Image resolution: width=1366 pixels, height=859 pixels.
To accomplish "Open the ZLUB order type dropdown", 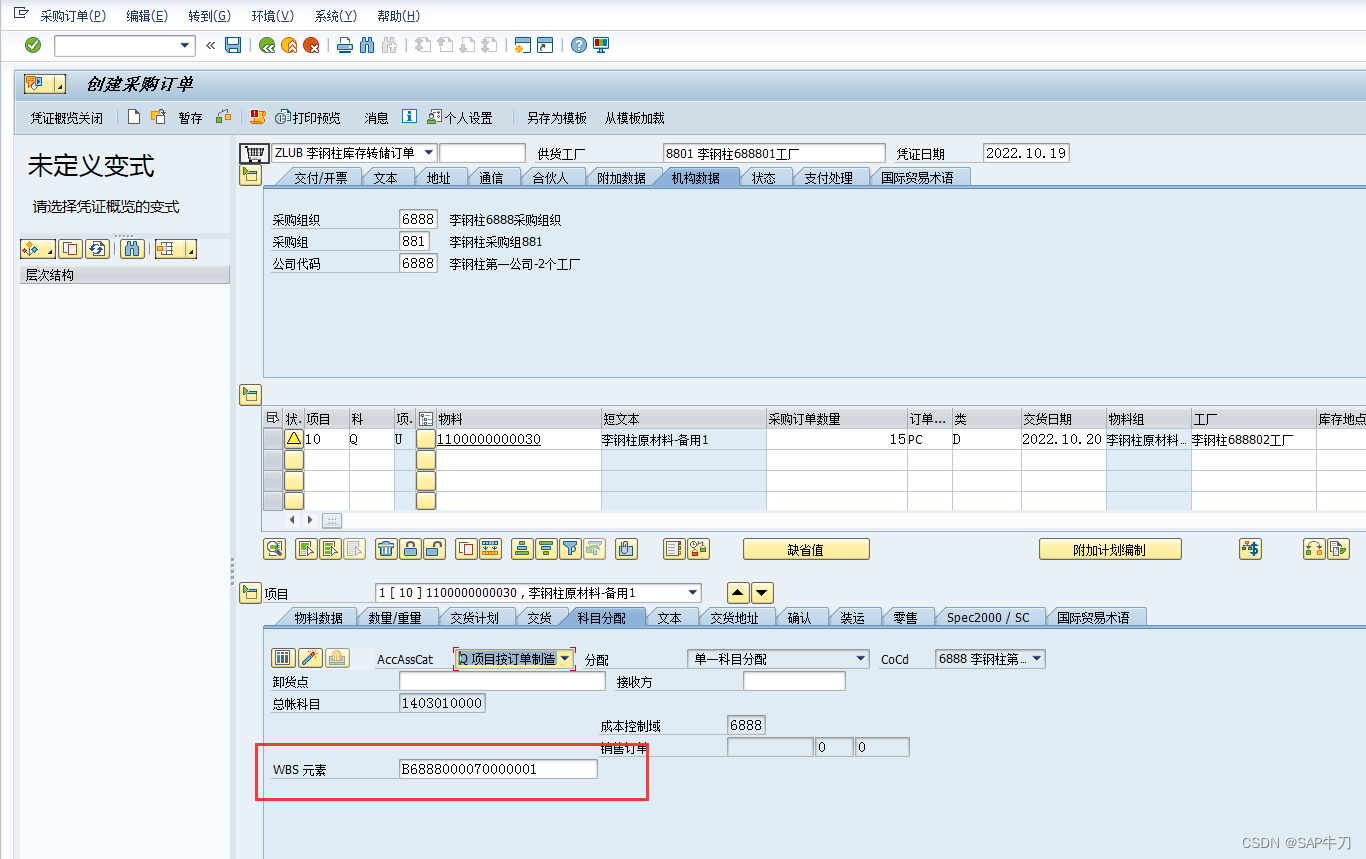I will (x=428, y=152).
